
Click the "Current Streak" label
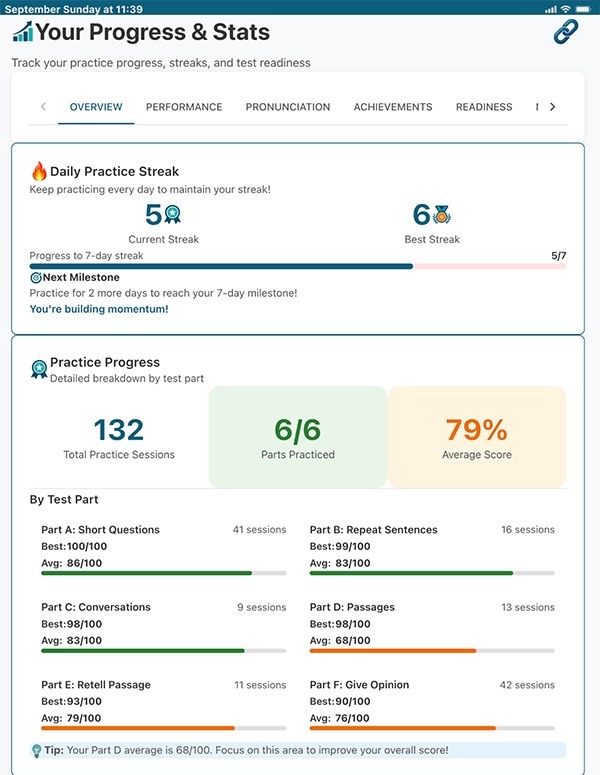click(164, 239)
